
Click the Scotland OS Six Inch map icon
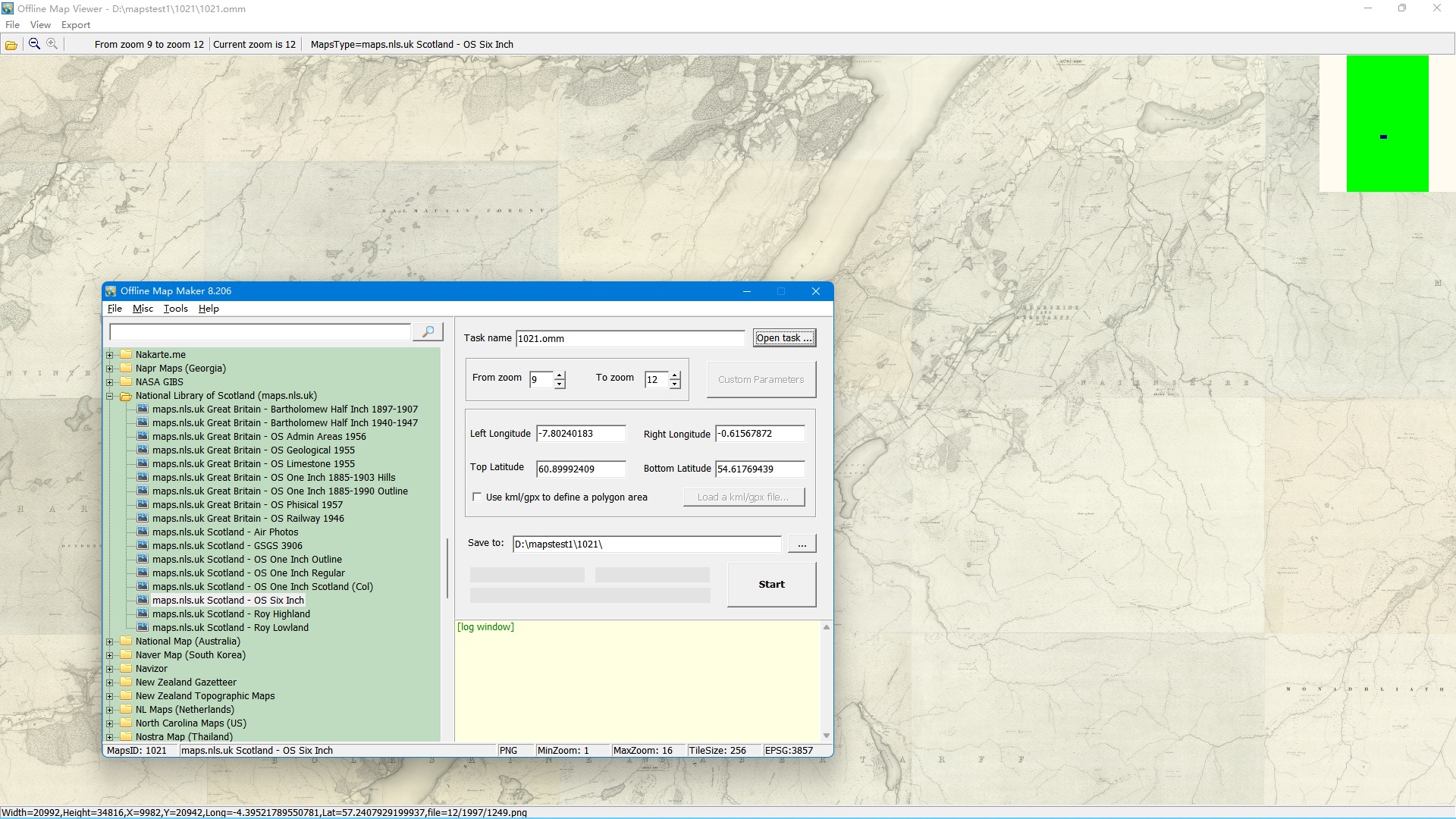click(143, 600)
